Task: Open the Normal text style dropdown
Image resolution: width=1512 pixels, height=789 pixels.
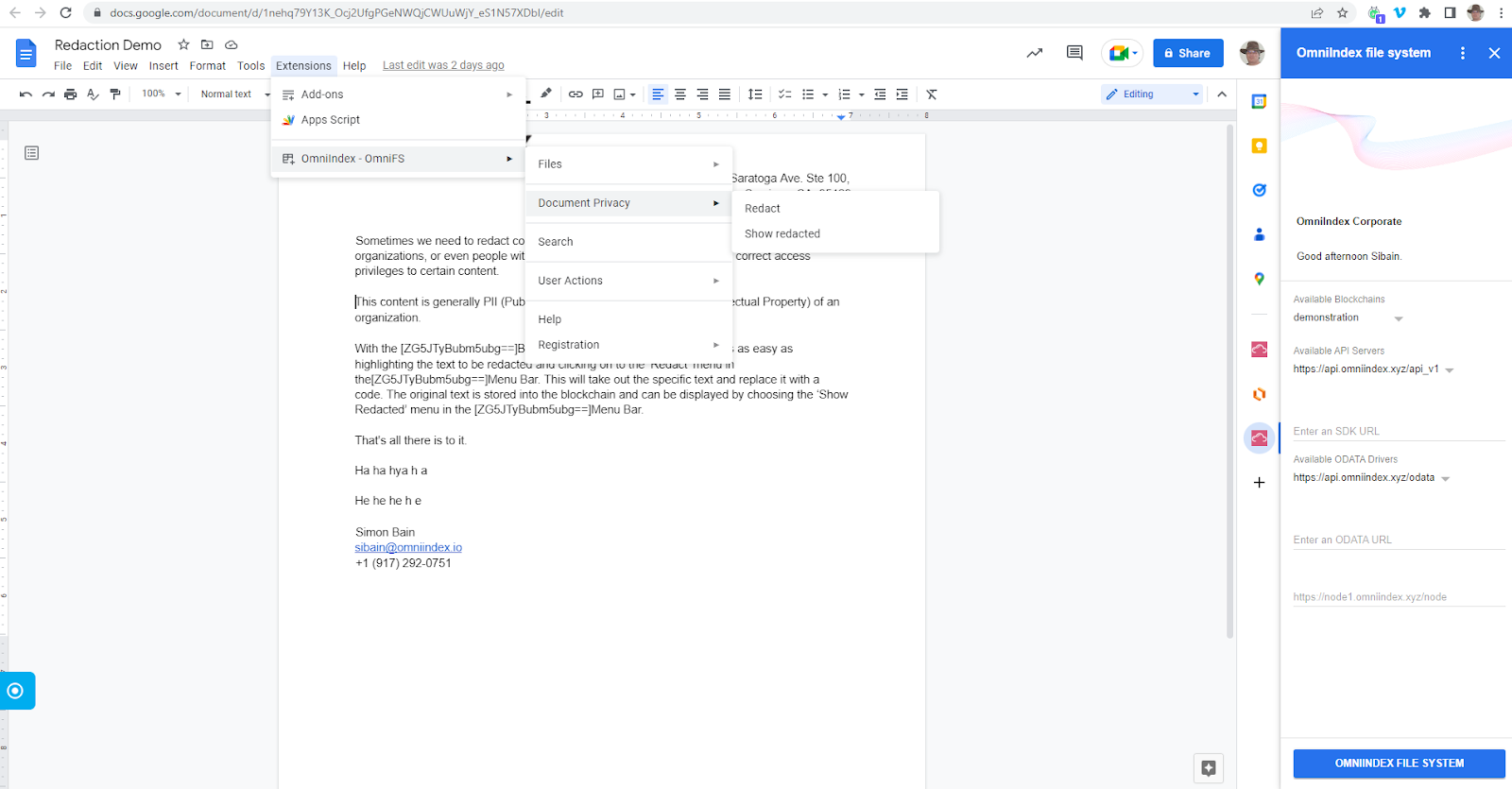Action: (235, 94)
